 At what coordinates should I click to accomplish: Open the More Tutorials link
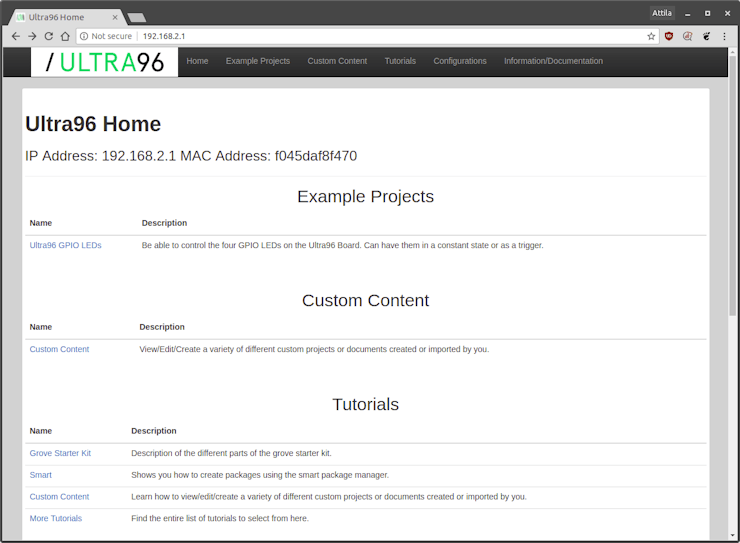click(x=56, y=518)
